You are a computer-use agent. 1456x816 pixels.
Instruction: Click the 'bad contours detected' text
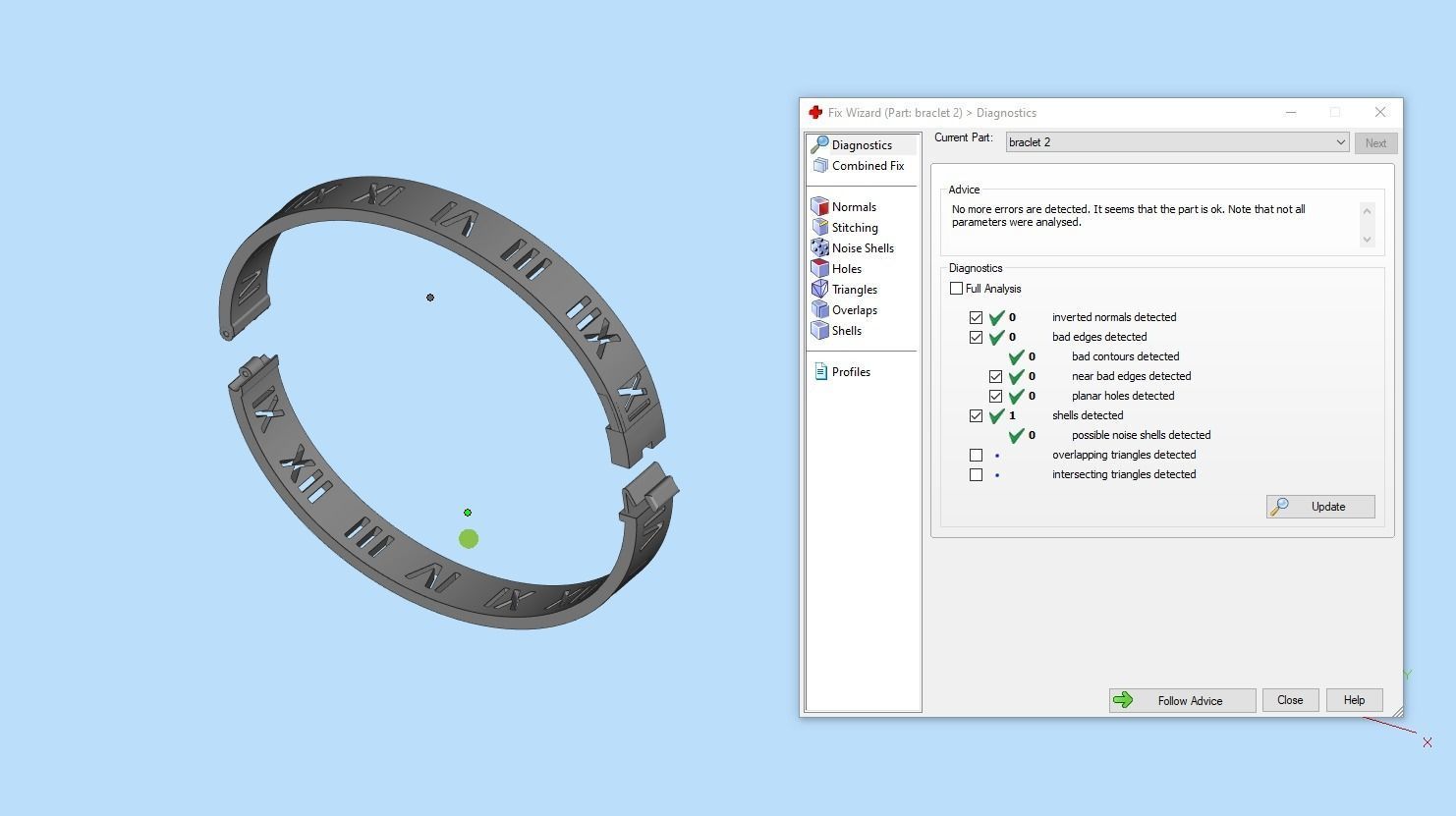[x=1125, y=356]
